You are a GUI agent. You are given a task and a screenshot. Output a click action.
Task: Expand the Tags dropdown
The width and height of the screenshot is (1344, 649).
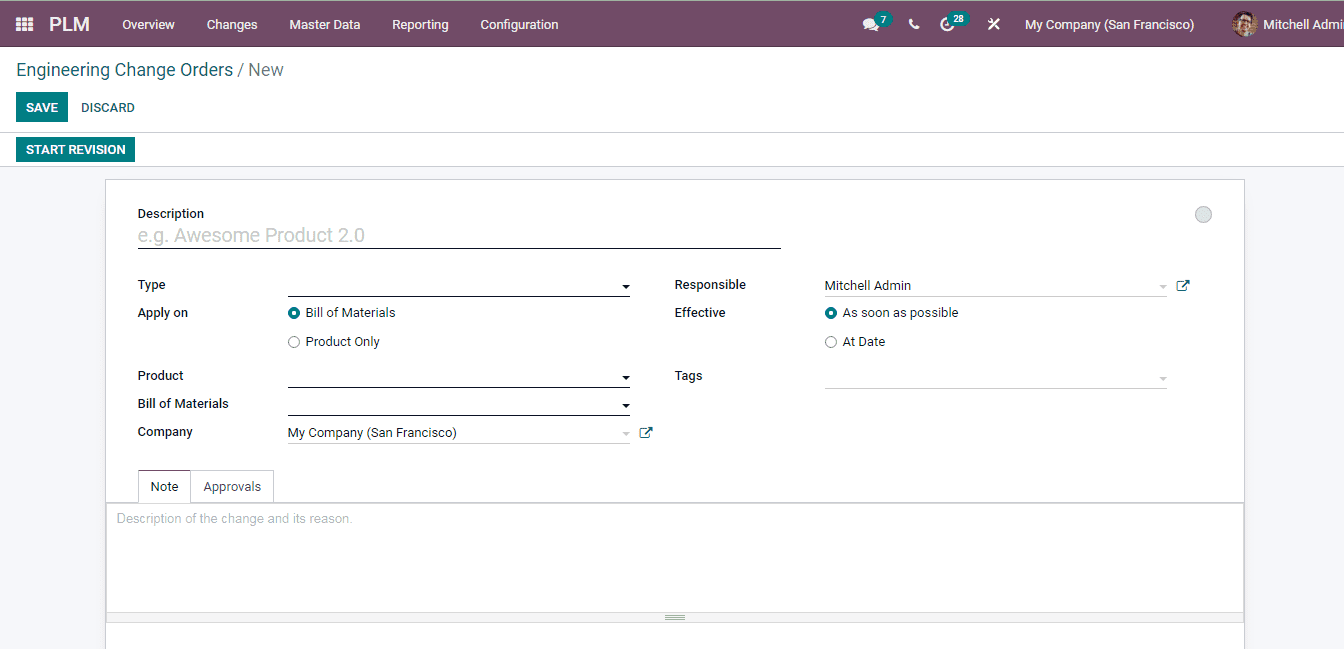1161,377
